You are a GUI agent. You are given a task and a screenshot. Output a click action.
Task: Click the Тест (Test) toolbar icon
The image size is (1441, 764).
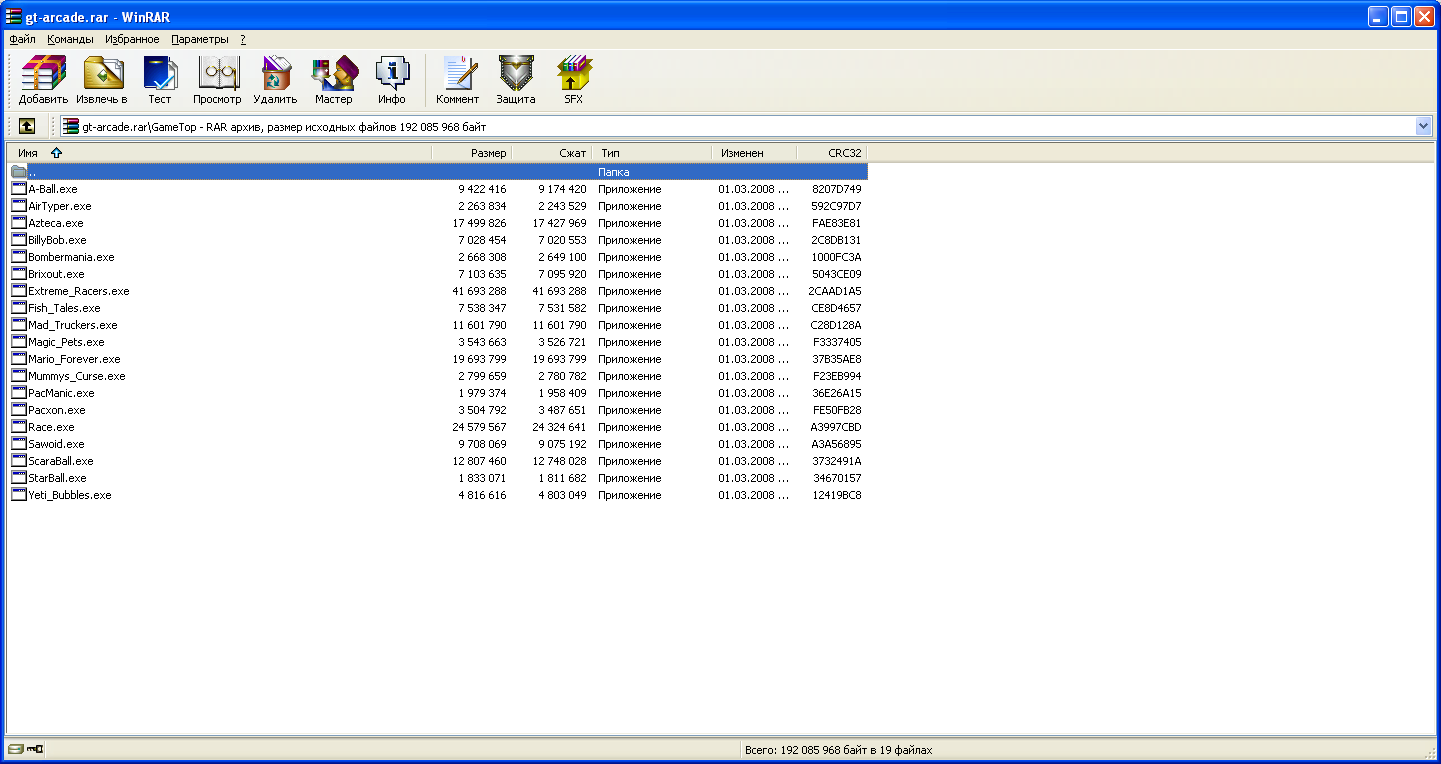[x=160, y=79]
